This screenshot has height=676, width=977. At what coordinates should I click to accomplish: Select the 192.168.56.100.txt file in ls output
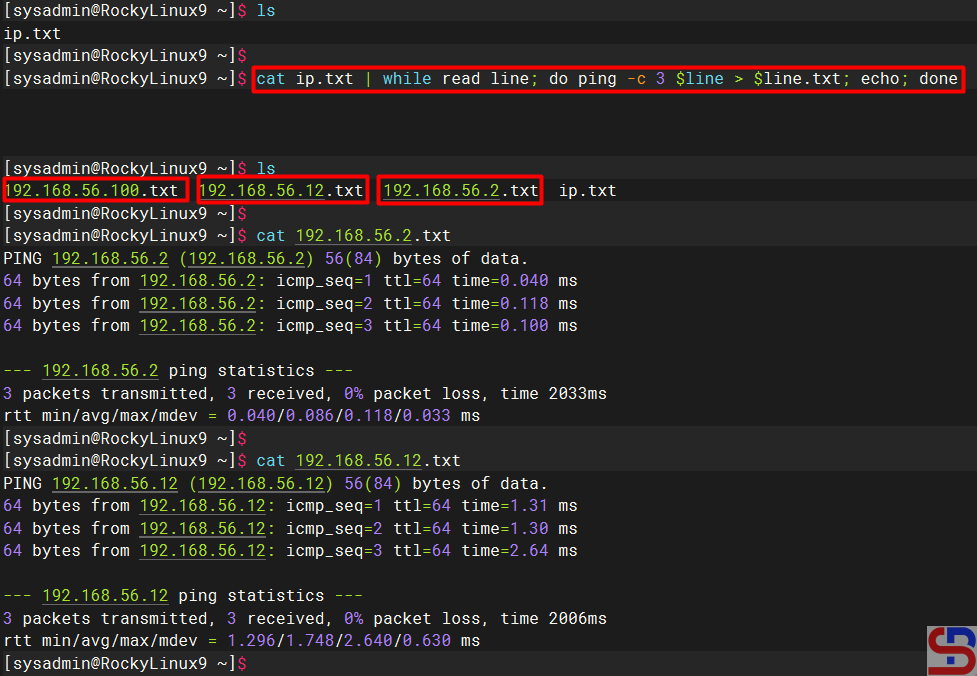[94, 190]
